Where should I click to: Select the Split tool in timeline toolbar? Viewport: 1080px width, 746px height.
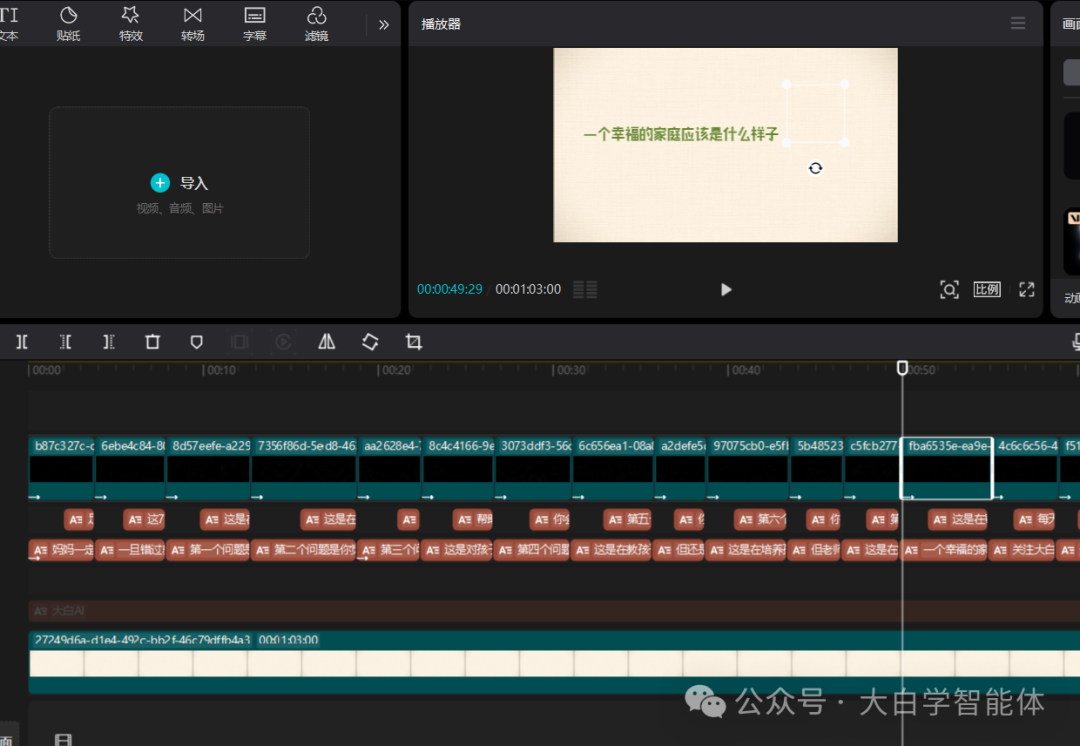click(22, 342)
